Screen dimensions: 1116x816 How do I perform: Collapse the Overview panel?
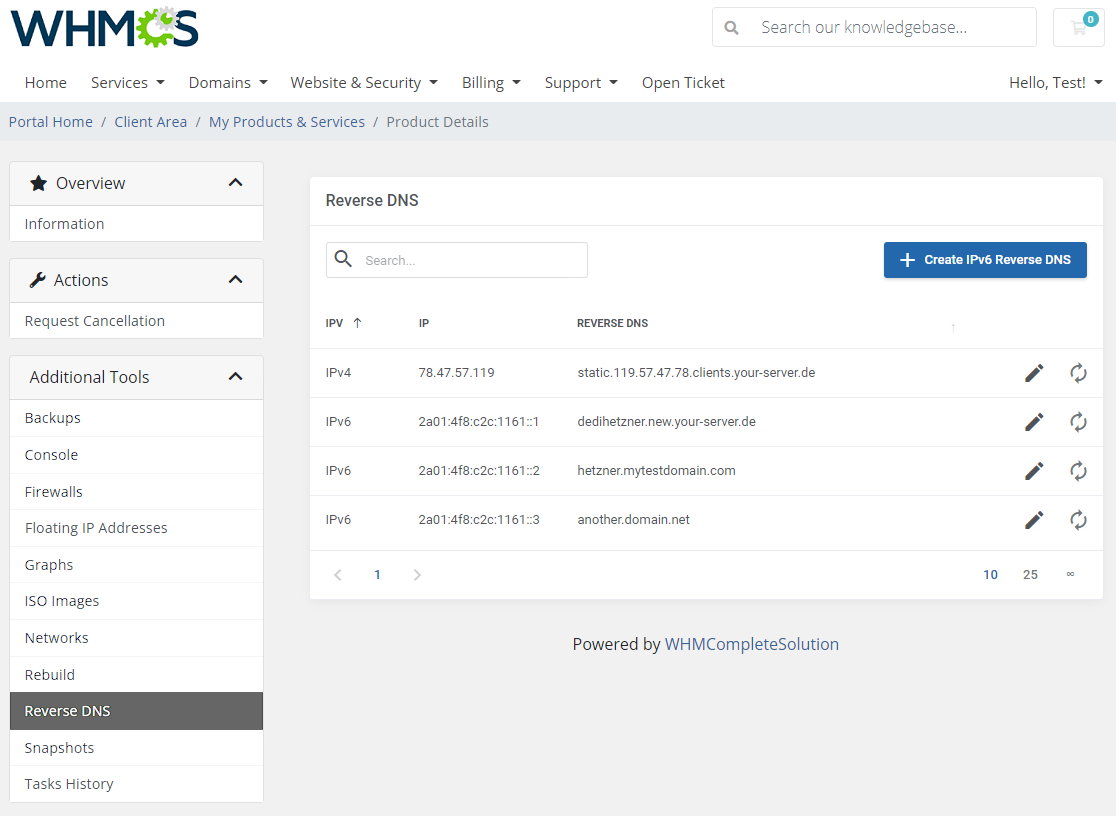pos(235,183)
